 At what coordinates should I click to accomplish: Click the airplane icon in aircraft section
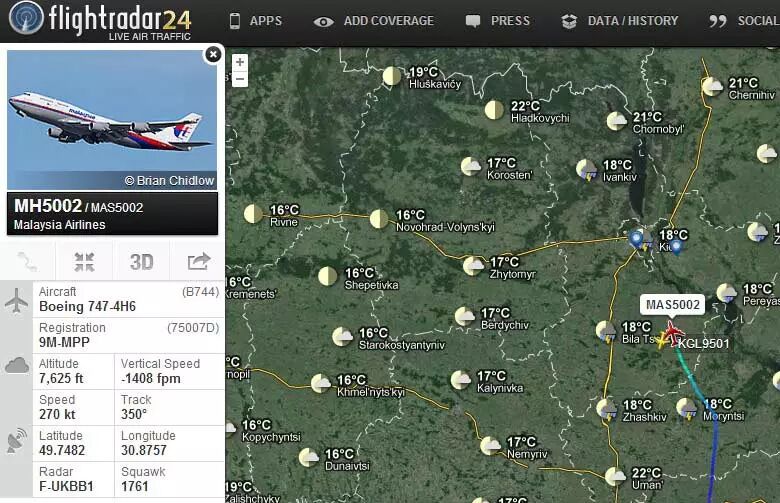[16, 301]
